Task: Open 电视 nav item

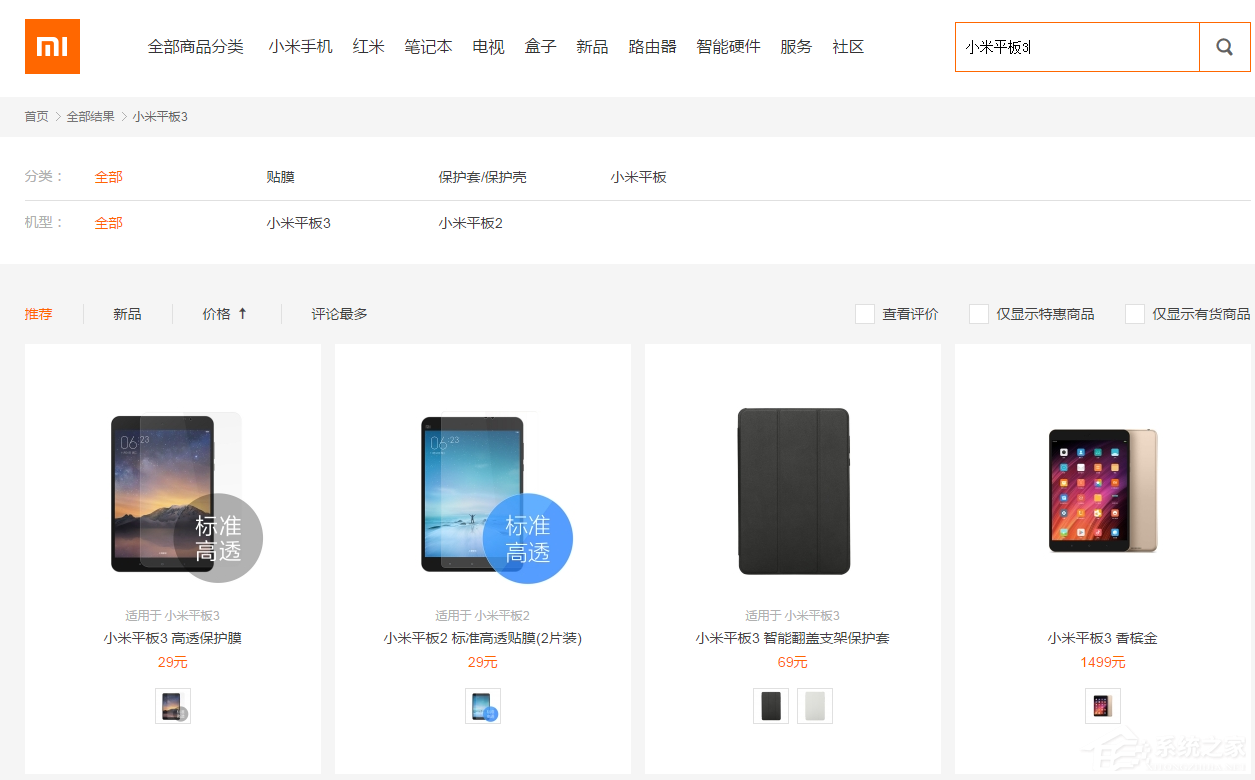Action: (489, 47)
